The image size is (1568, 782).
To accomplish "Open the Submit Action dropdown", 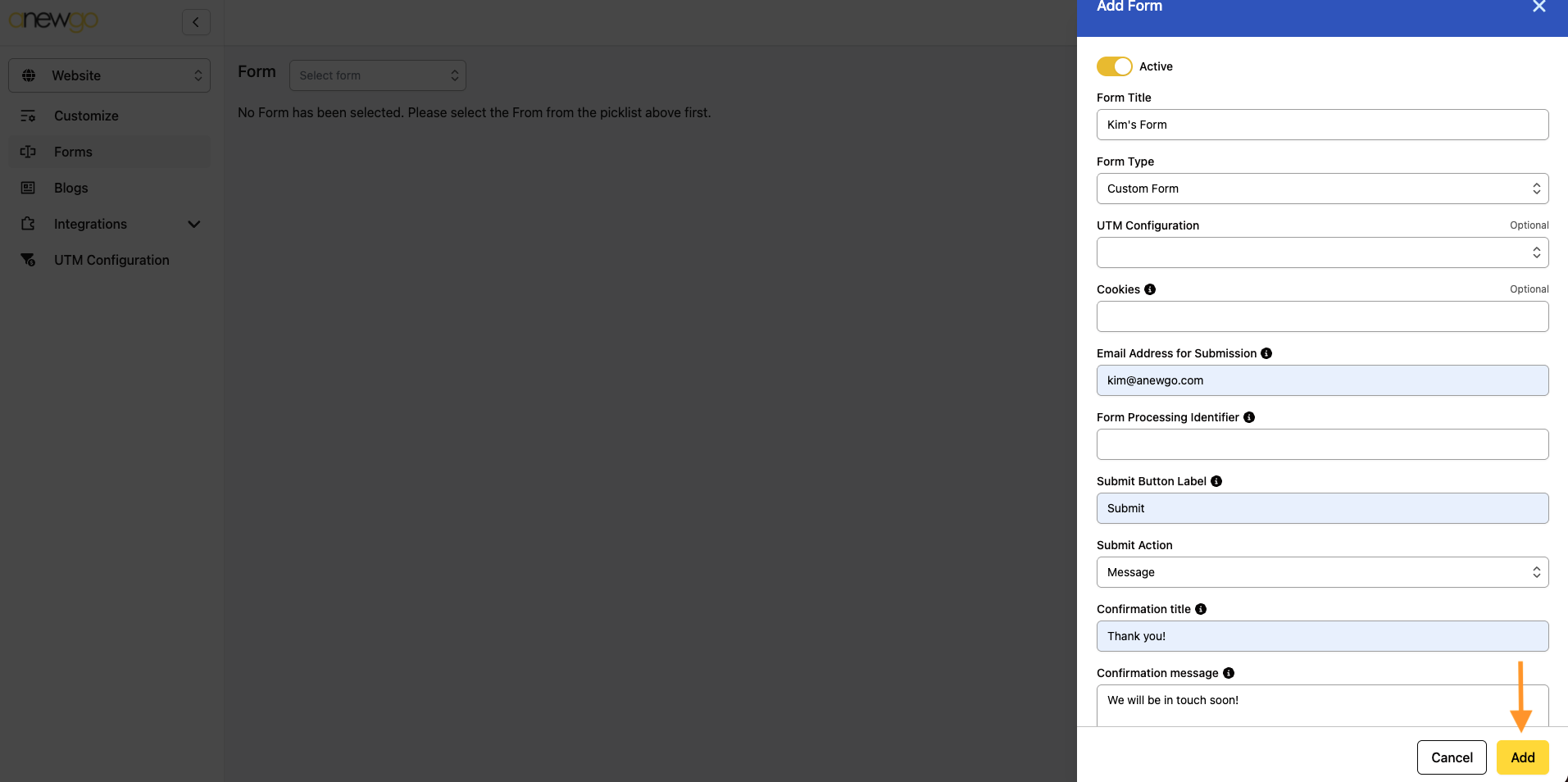I will point(1322,572).
